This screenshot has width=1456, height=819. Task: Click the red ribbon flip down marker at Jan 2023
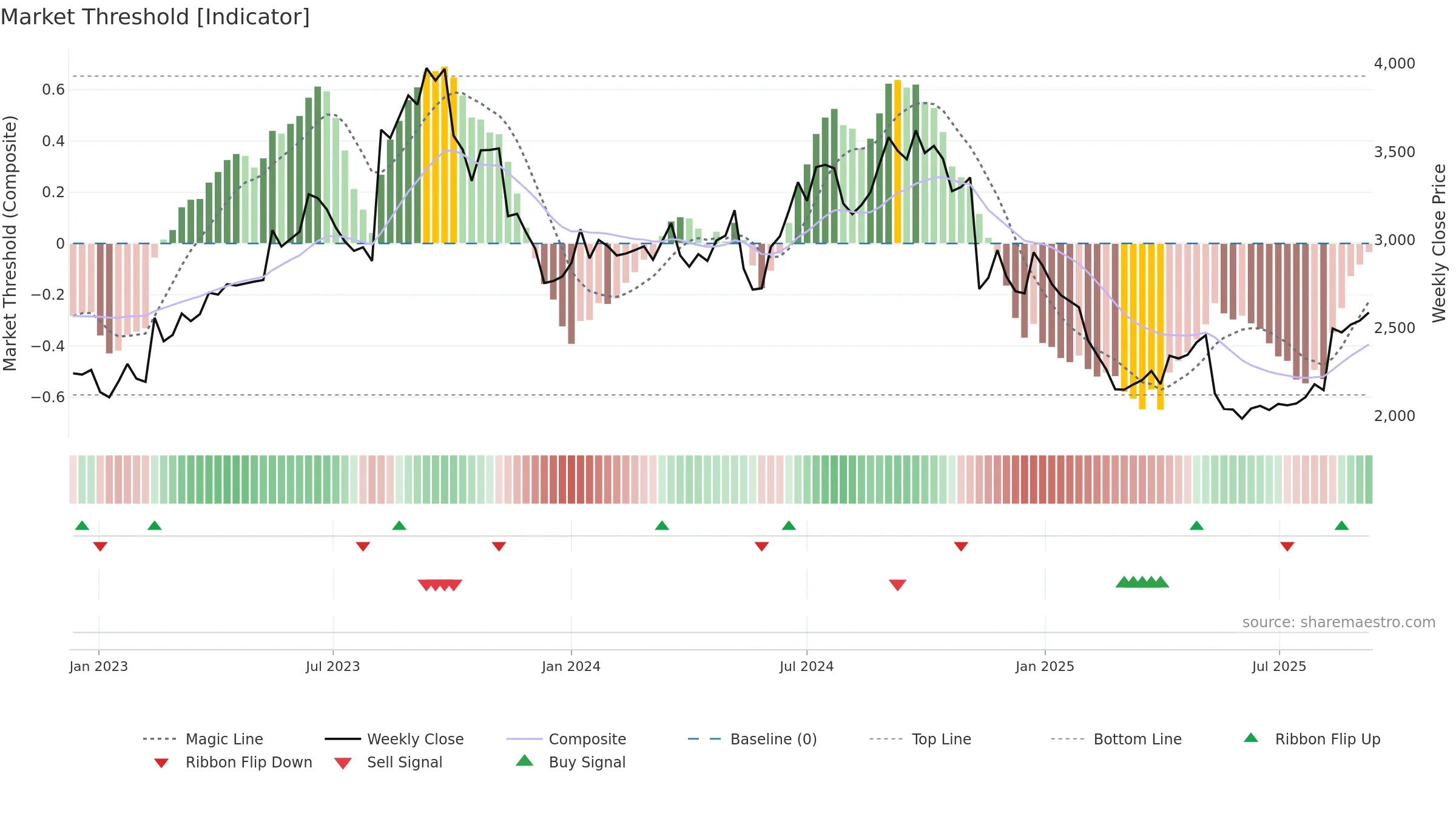pyautogui.click(x=100, y=547)
